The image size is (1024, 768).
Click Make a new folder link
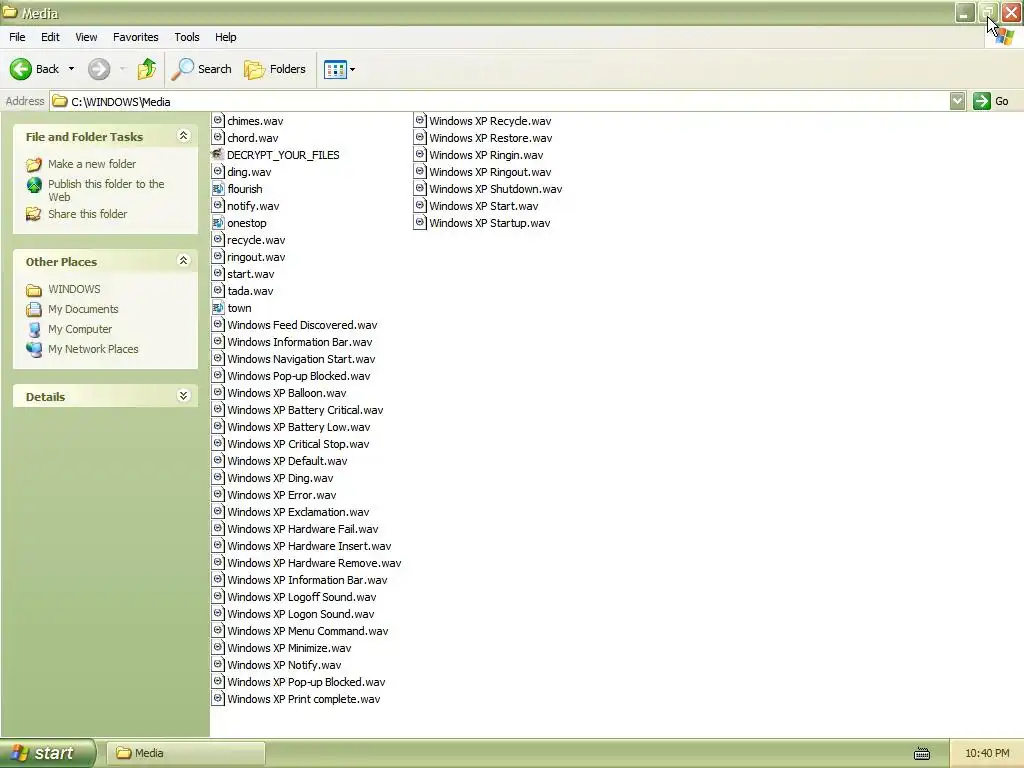click(x=92, y=164)
